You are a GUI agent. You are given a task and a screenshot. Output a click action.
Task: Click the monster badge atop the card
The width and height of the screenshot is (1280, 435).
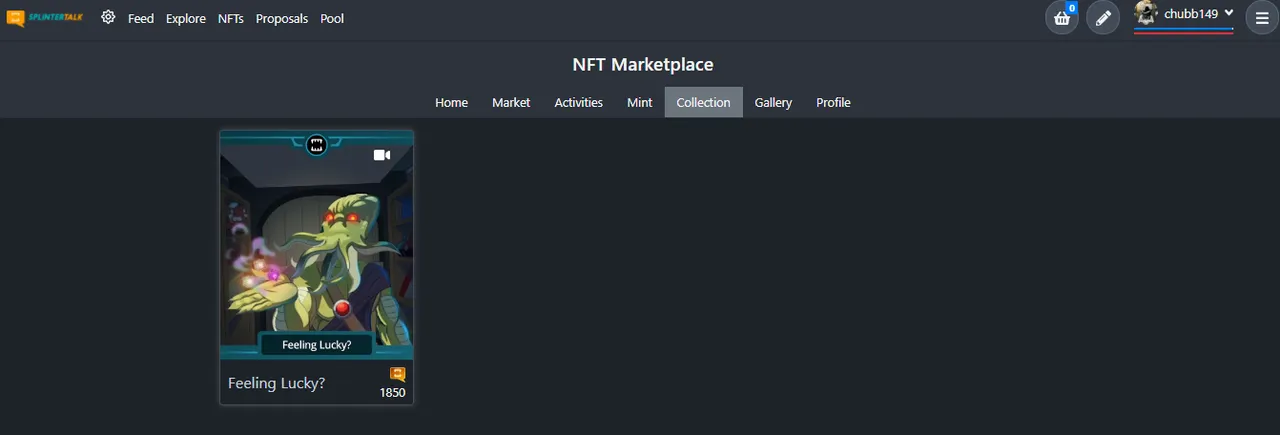(317, 146)
